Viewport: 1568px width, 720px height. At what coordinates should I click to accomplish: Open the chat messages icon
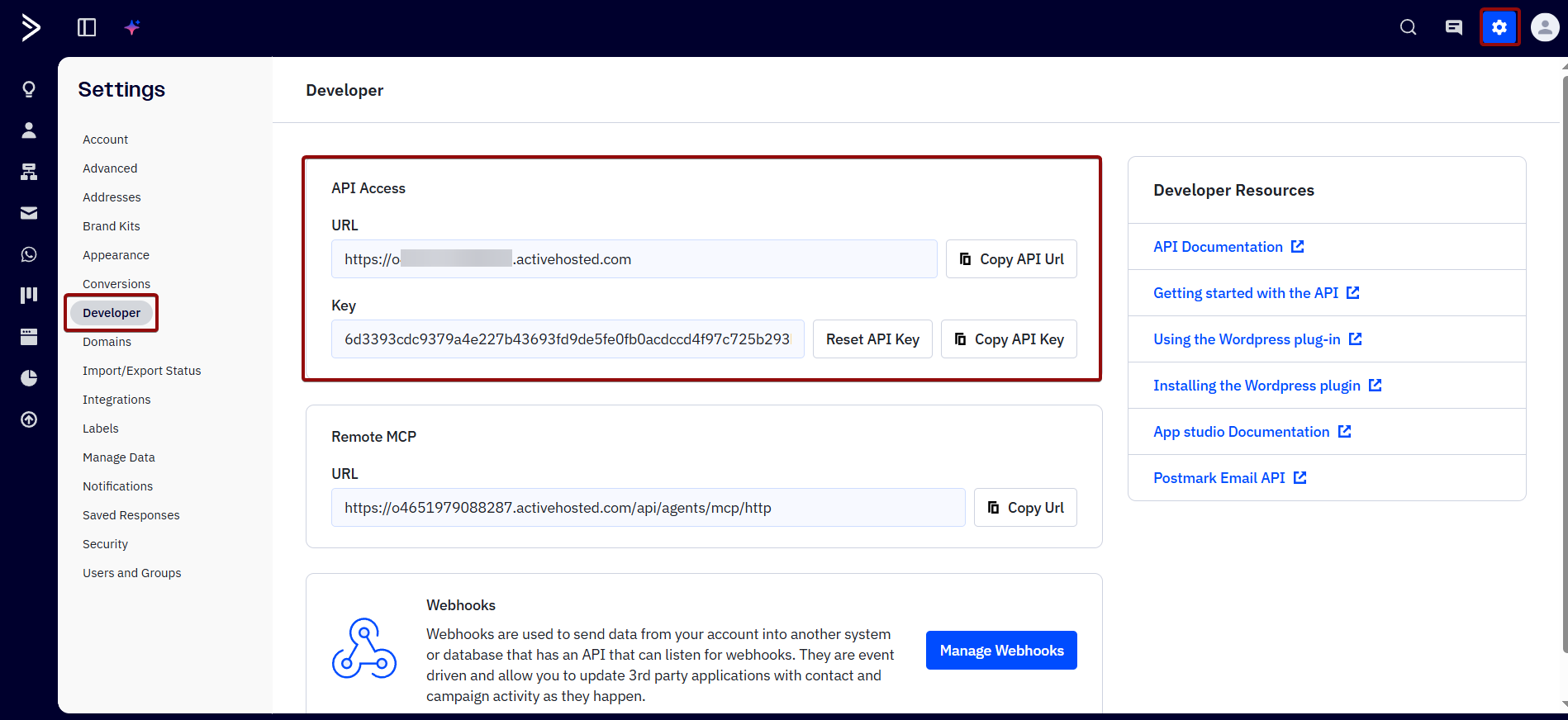(x=1454, y=28)
